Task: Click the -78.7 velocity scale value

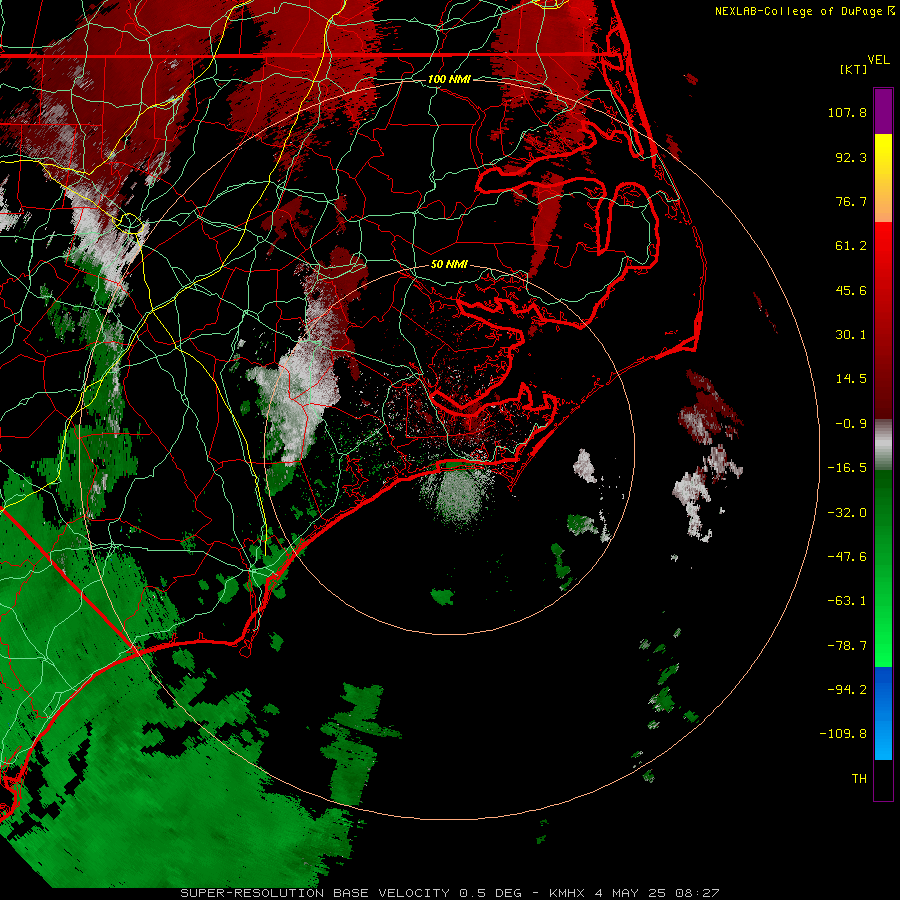Action: 847,646
